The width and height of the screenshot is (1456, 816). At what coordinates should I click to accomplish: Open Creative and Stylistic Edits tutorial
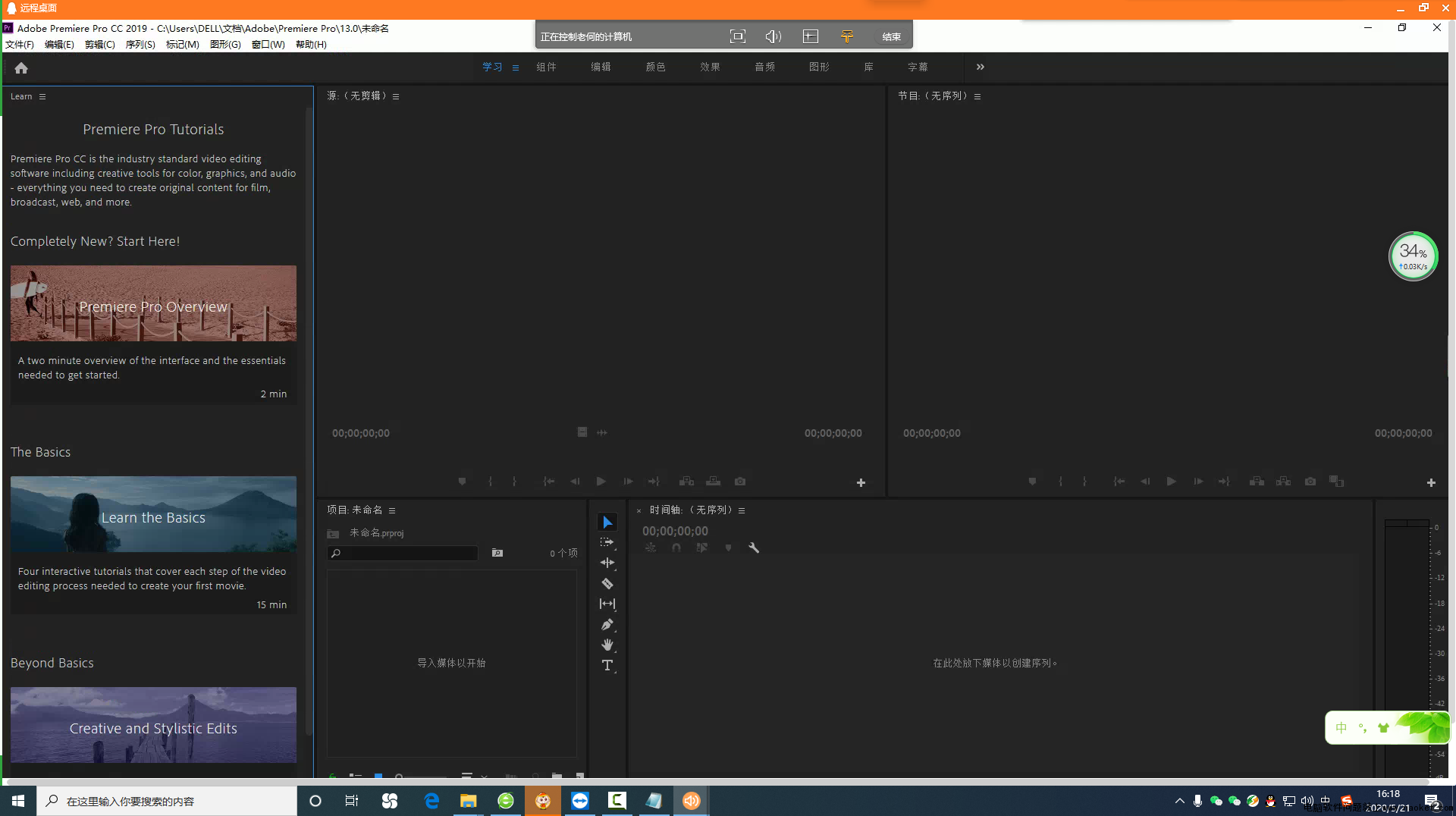153,725
